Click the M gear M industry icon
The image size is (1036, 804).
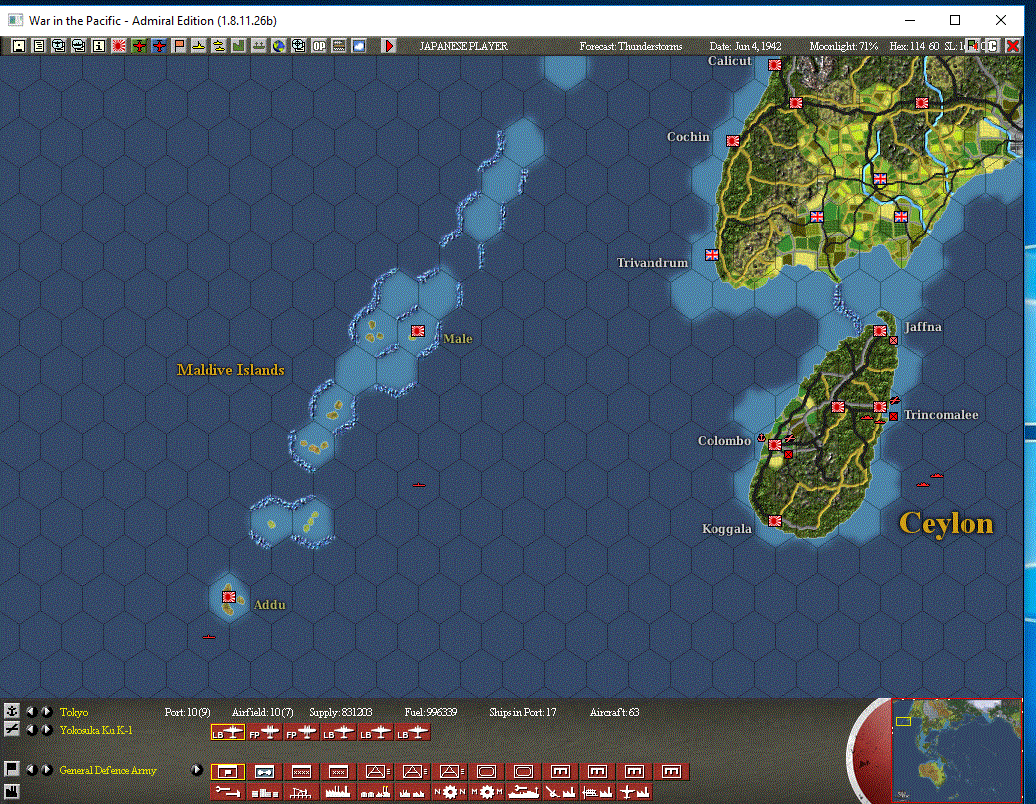(486, 791)
